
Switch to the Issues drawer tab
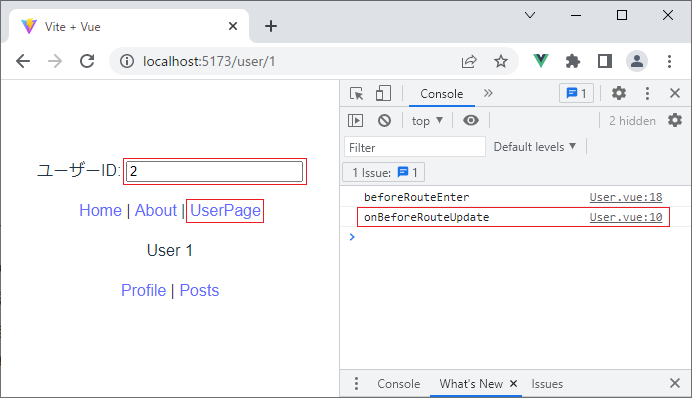coord(547,384)
